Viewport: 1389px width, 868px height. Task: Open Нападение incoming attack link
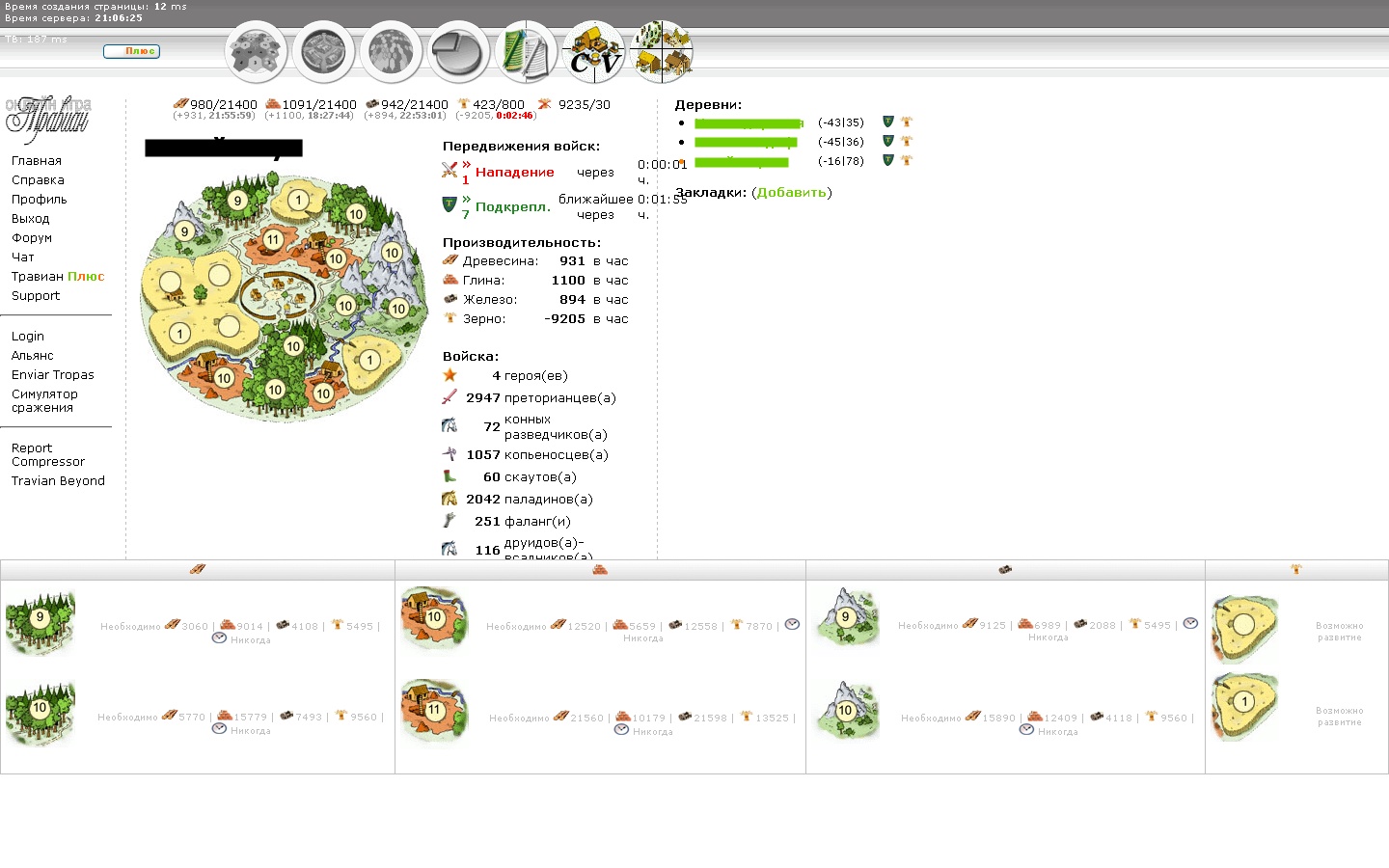click(x=514, y=172)
